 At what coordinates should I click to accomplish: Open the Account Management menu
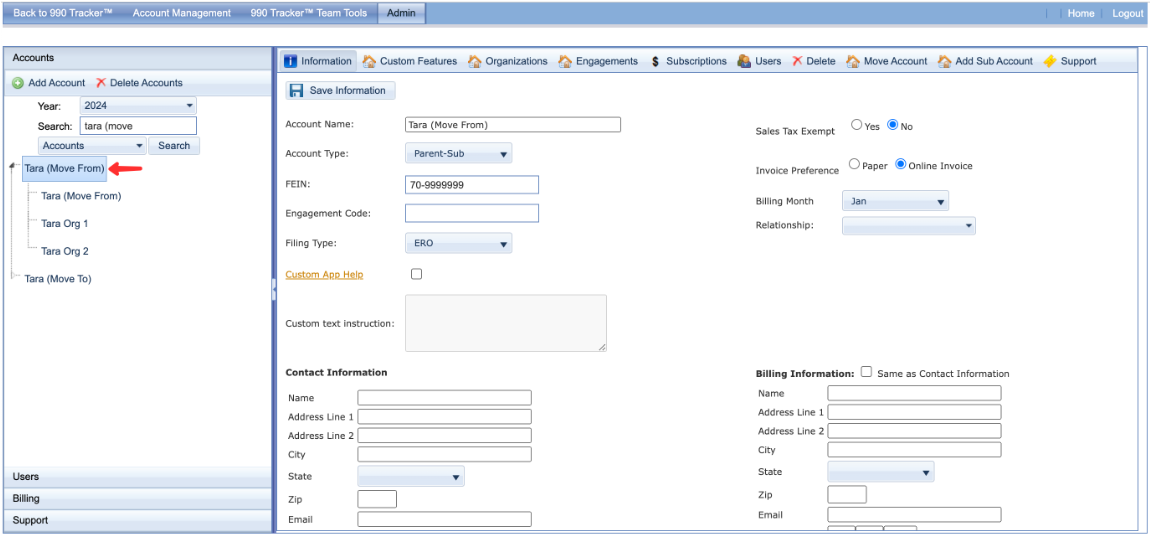pos(181,13)
